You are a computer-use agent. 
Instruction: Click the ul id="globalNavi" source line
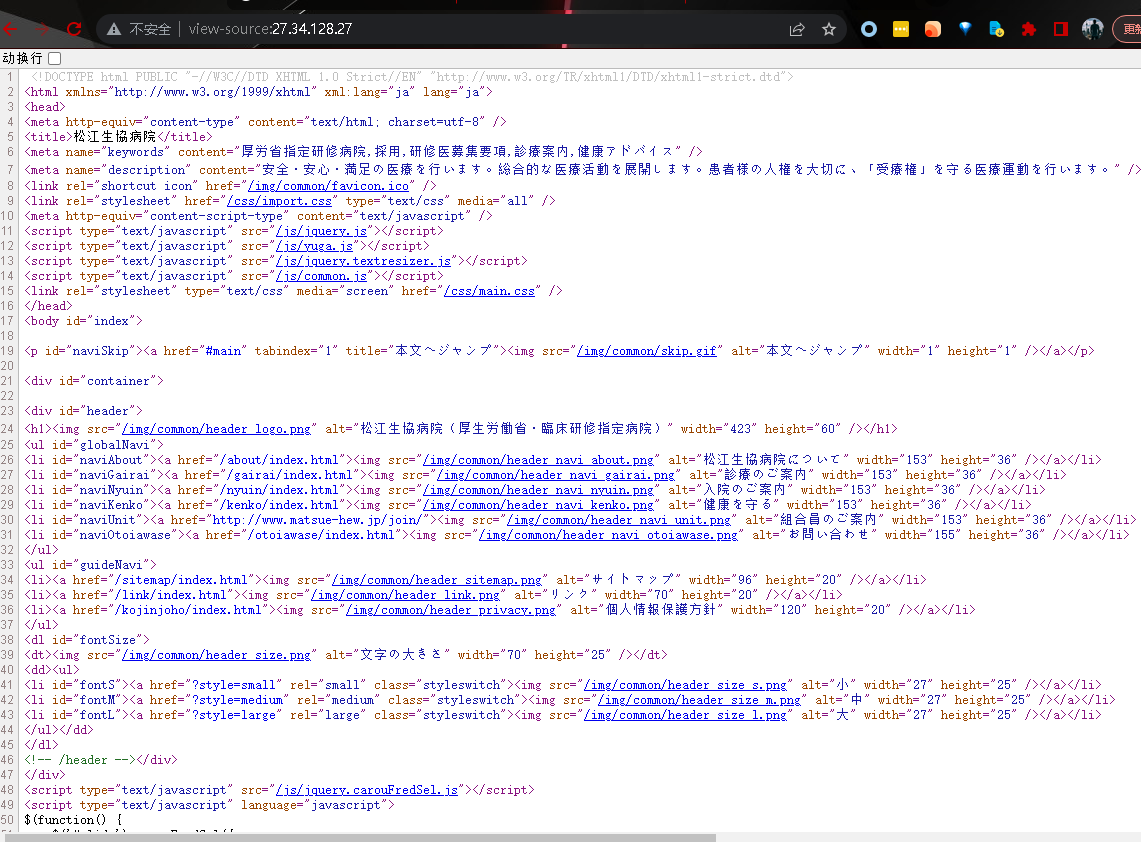point(94,445)
